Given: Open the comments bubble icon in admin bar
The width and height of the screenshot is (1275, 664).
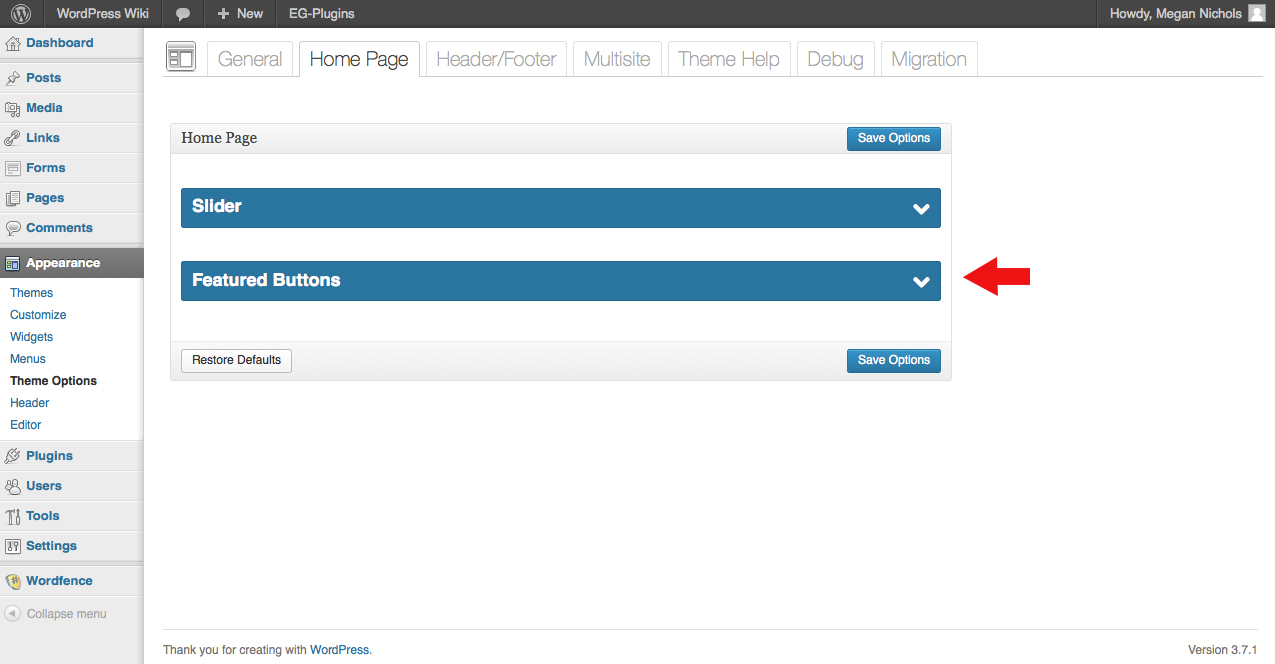Looking at the screenshot, I should (x=183, y=14).
